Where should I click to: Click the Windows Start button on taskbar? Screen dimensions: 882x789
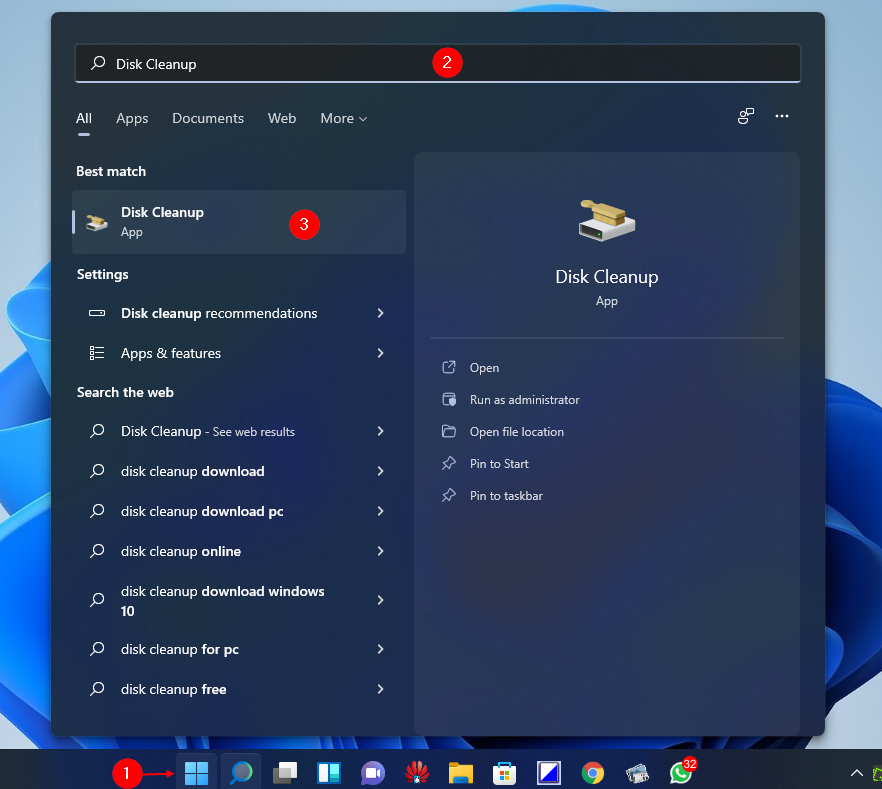[197, 773]
